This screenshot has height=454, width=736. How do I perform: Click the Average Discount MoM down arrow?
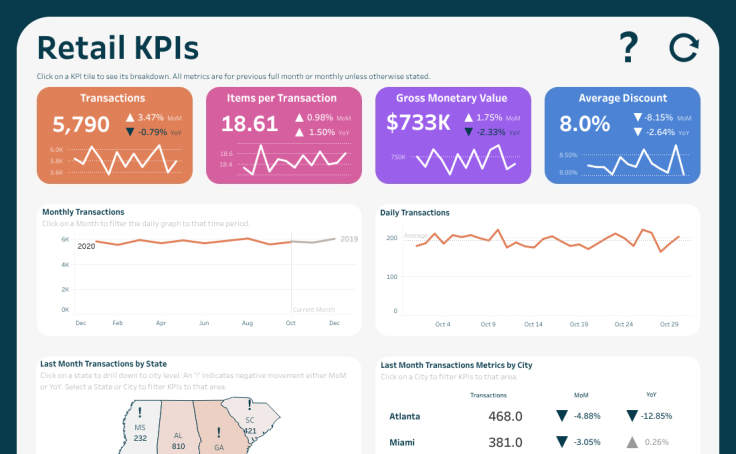[x=637, y=117]
